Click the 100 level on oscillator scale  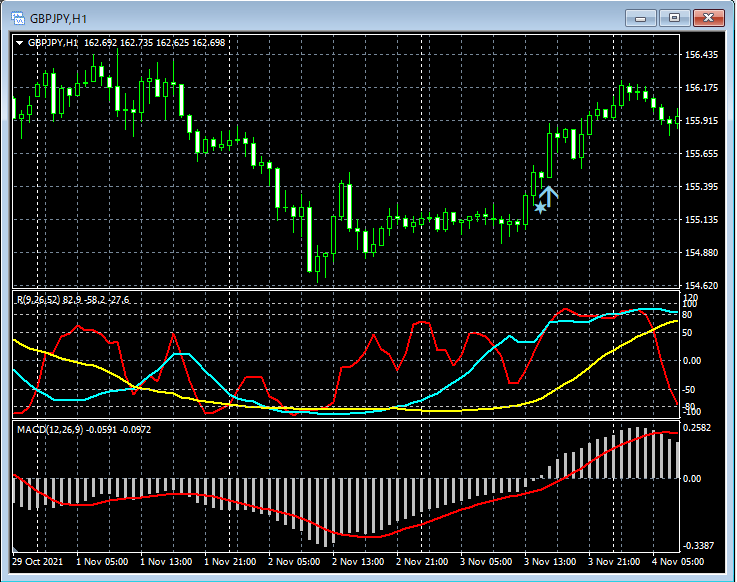click(690, 304)
